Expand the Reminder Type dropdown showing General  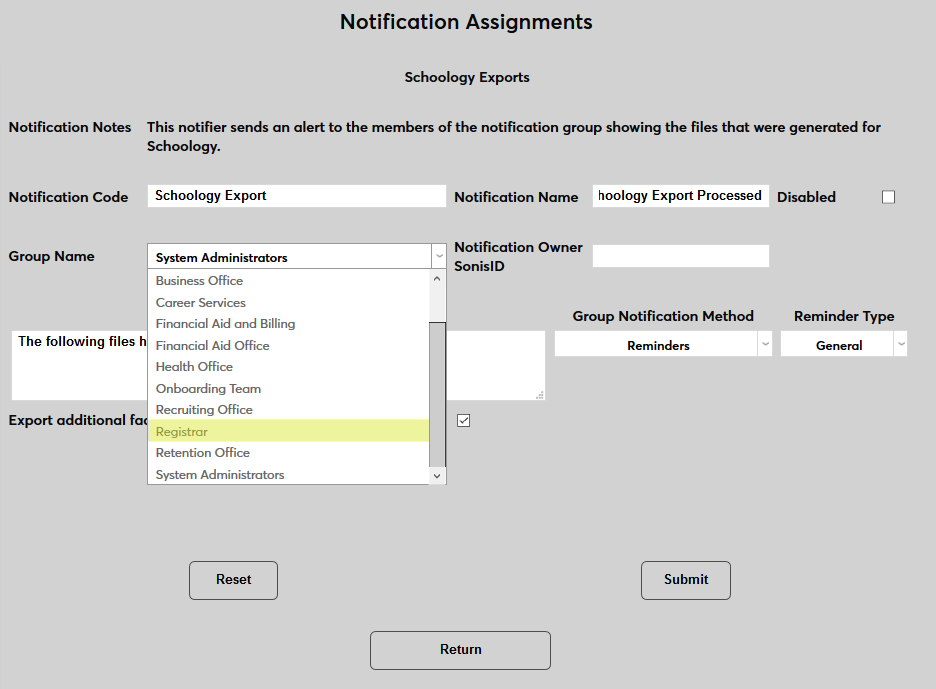pos(901,343)
